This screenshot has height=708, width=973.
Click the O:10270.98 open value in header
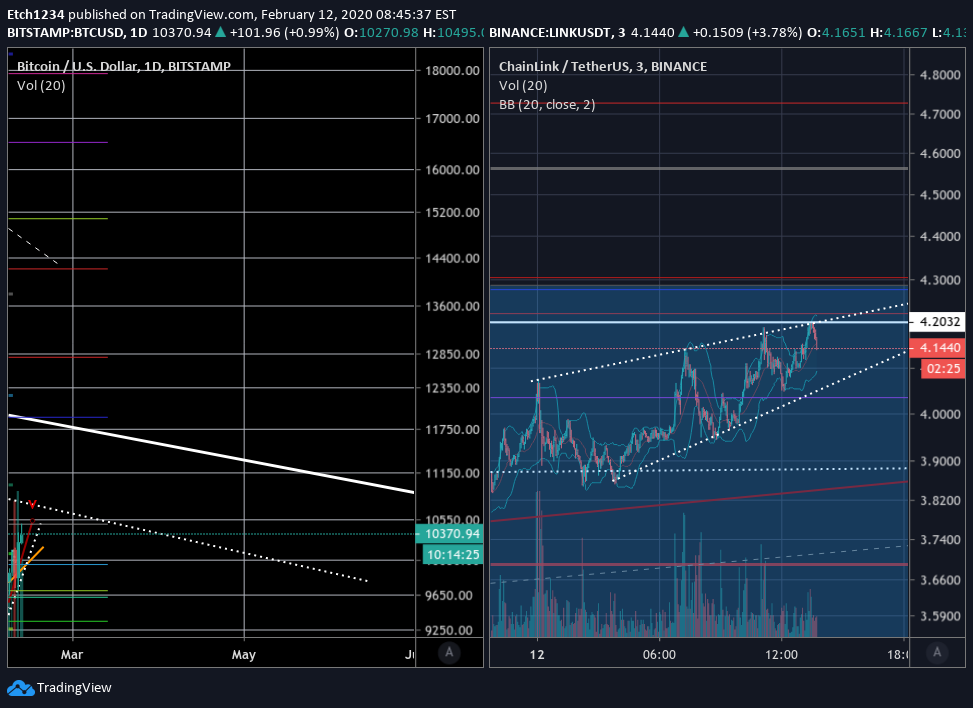coord(381,32)
